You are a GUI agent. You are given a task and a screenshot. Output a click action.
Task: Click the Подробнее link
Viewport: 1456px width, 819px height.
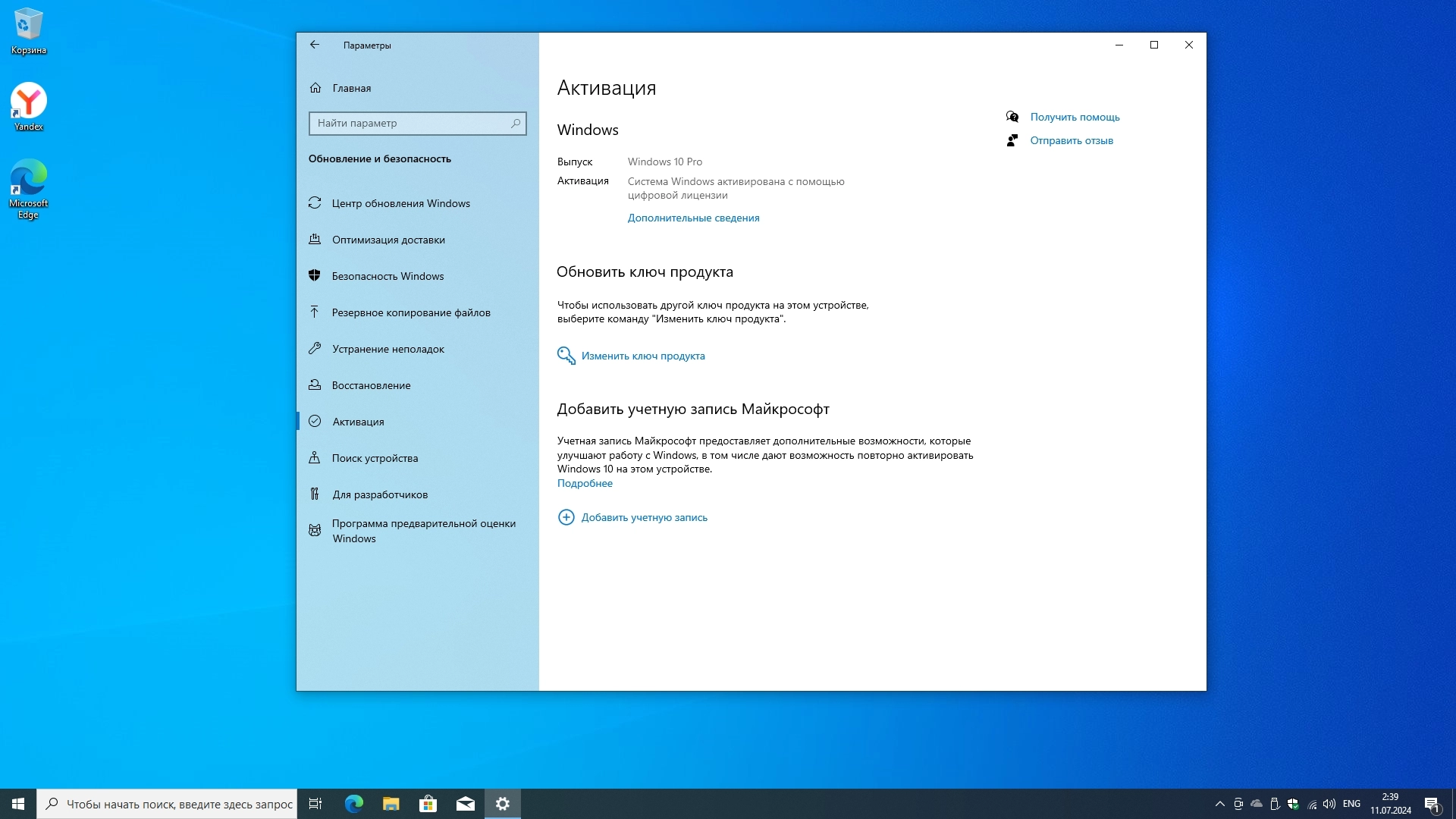585,483
